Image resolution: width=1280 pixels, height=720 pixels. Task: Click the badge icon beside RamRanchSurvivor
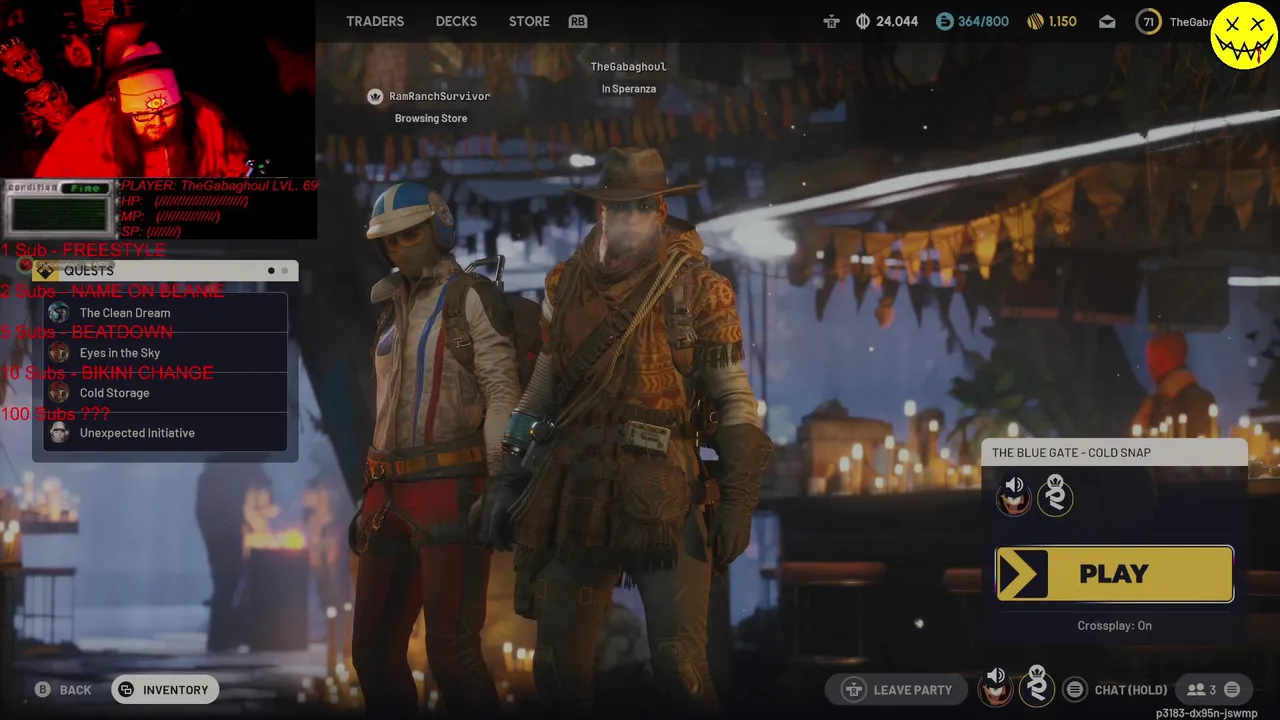[x=375, y=96]
